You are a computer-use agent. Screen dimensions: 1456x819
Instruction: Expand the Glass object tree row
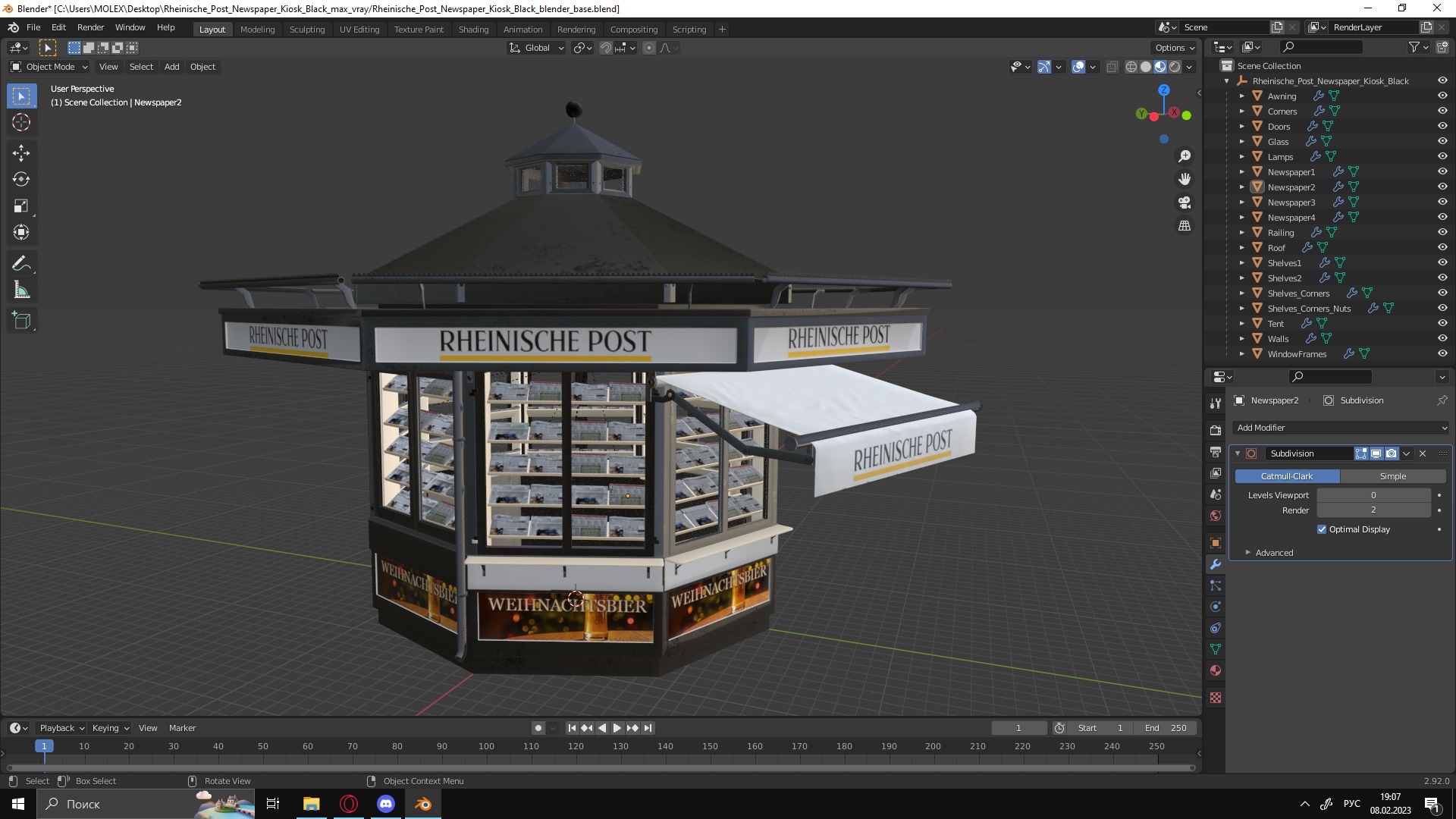(1242, 142)
